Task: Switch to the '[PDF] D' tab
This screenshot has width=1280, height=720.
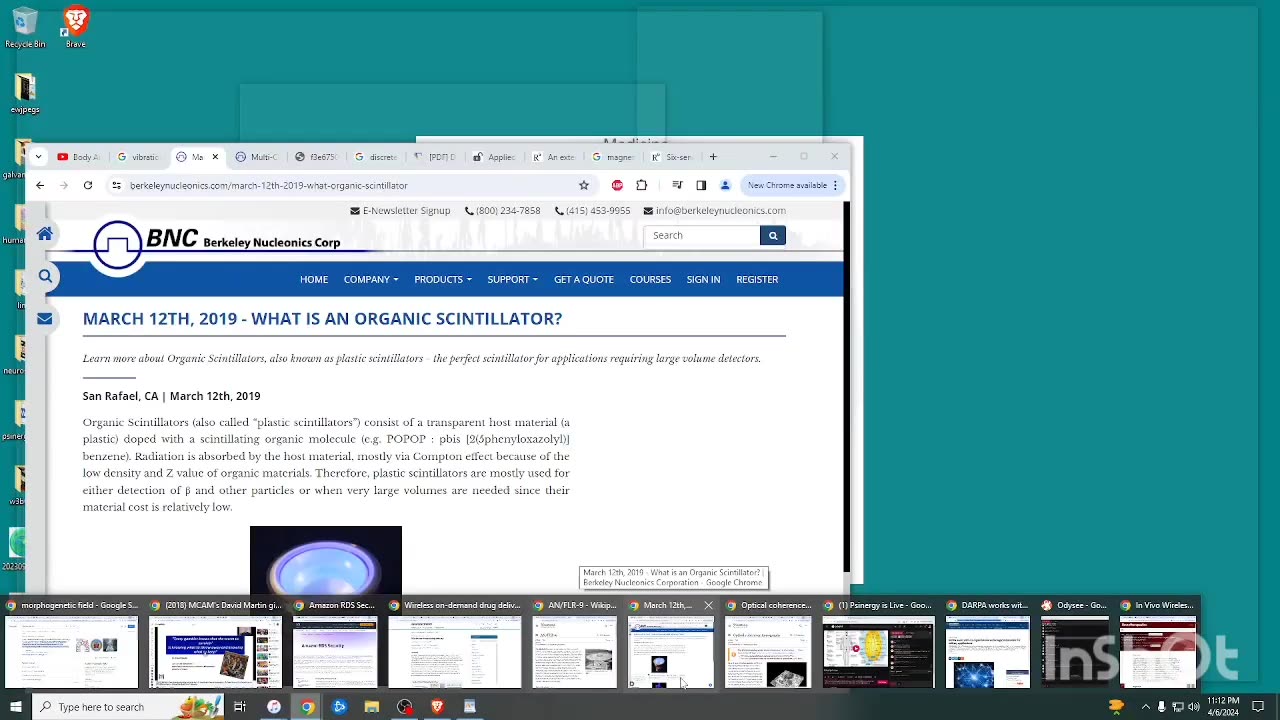Action: pyautogui.click(x=435, y=157)
